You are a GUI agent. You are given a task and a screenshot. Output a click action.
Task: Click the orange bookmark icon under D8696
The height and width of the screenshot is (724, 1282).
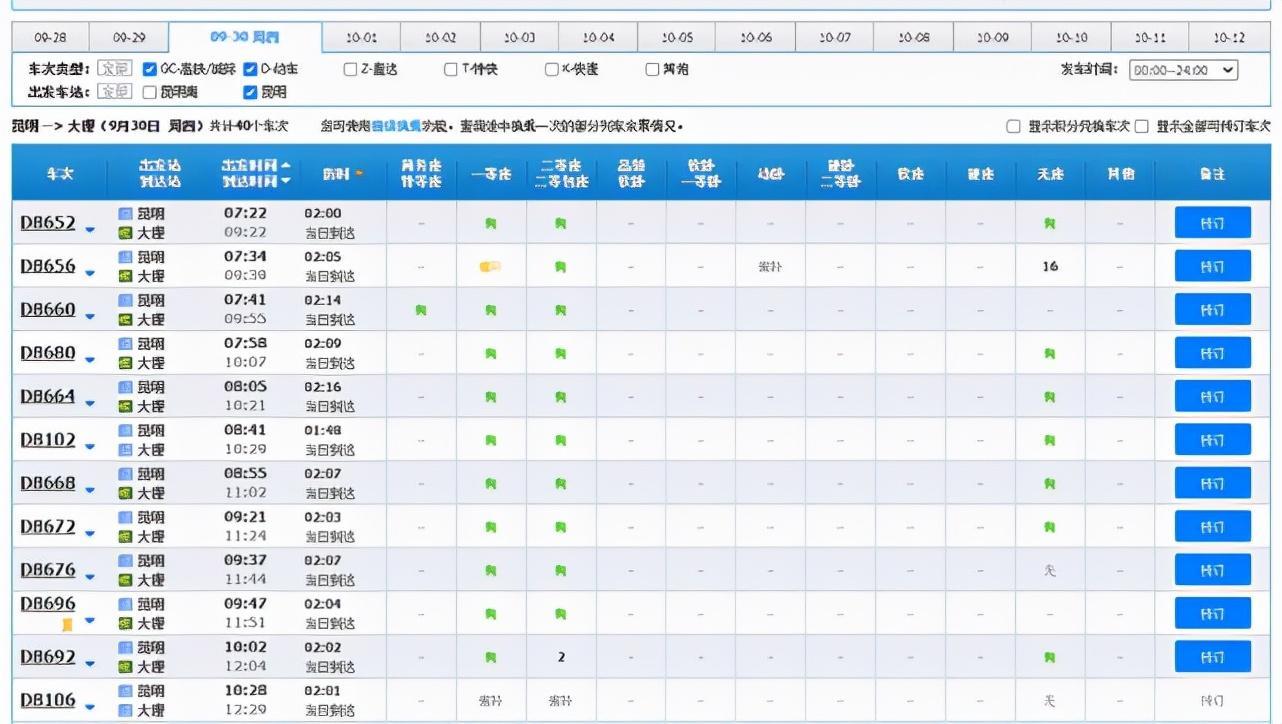point(68,625)
